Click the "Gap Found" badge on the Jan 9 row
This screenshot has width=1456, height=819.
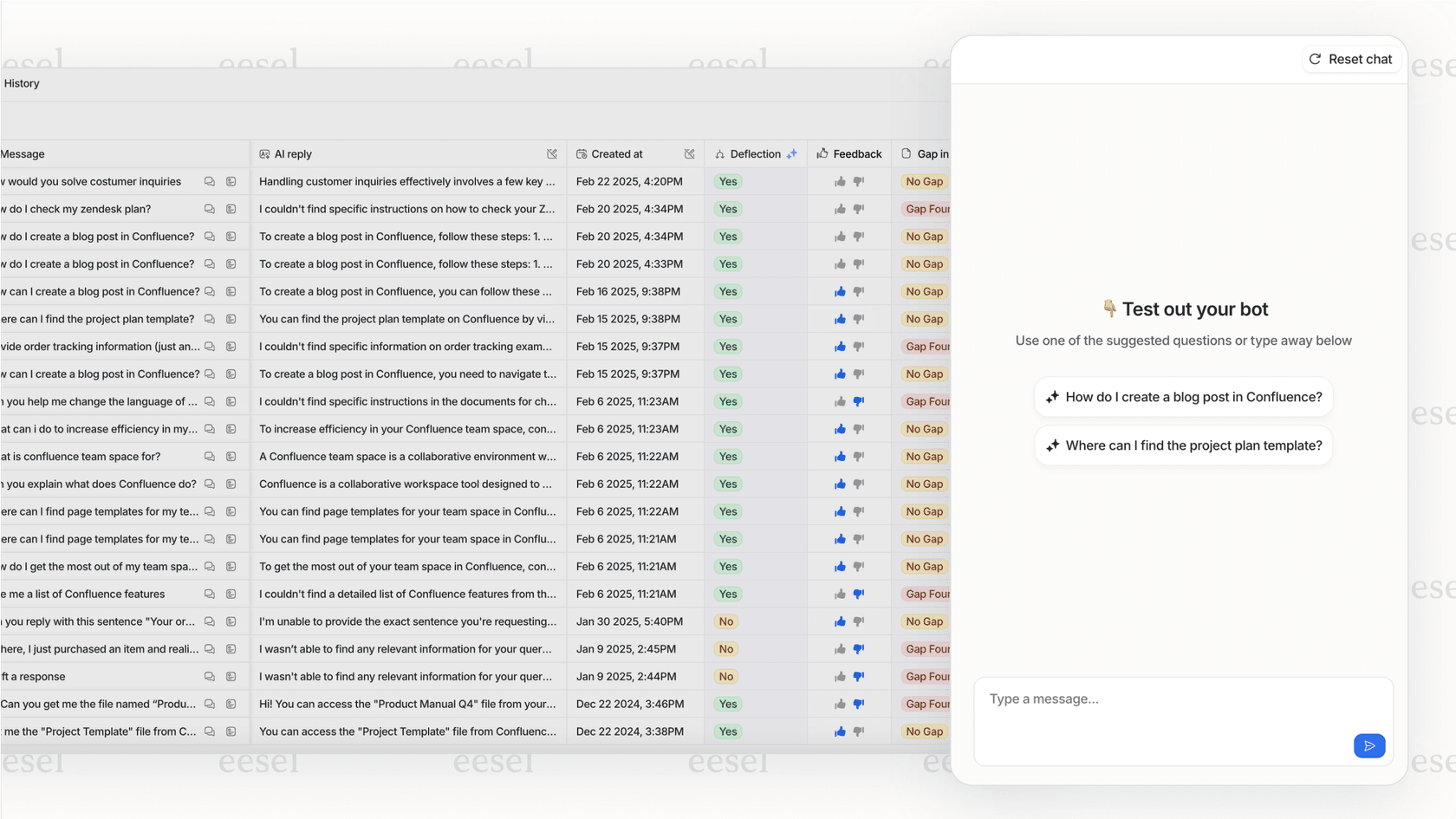pyautogui.click(x=927, y=648)
